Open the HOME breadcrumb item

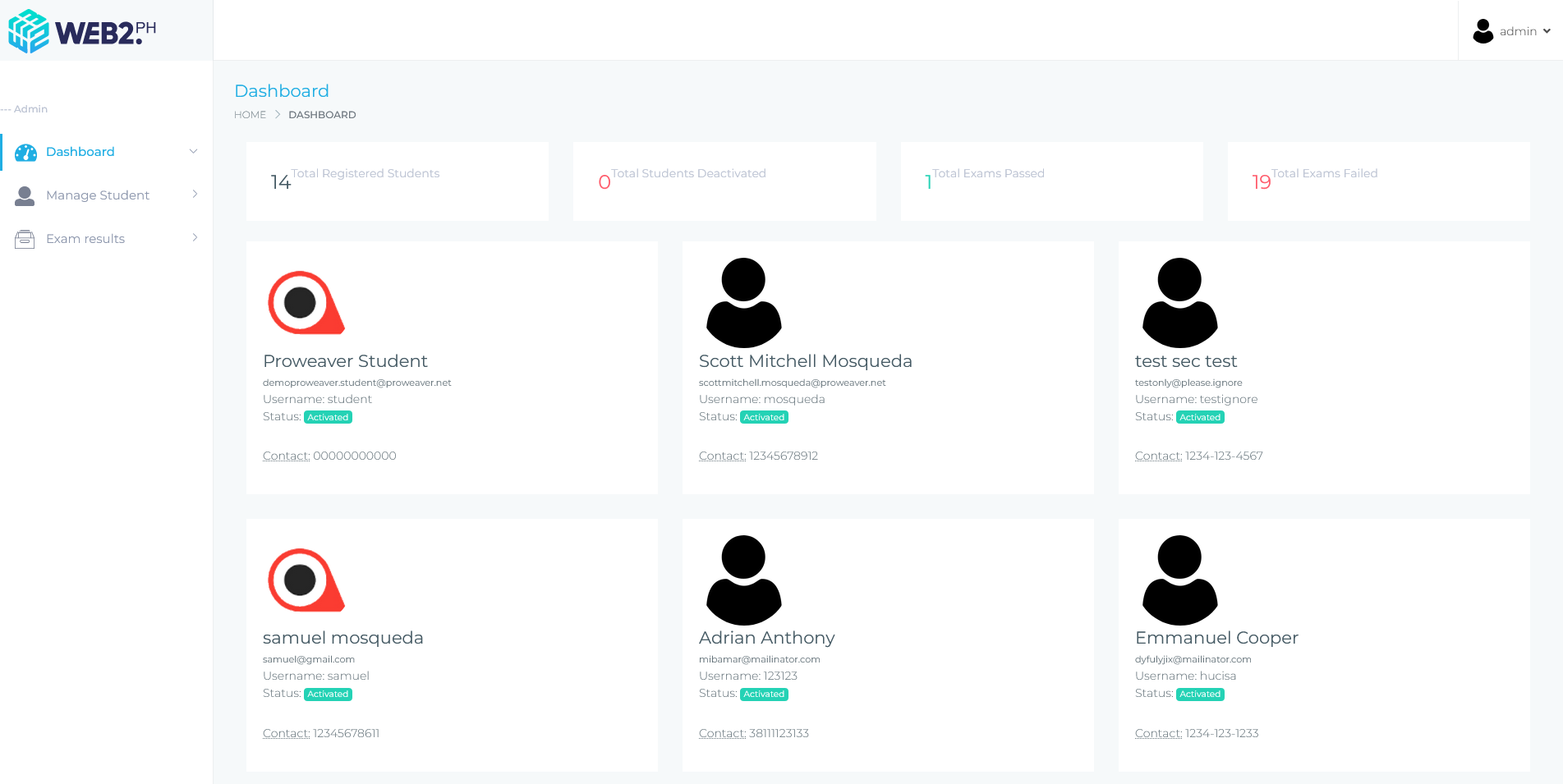coord(250,114)
